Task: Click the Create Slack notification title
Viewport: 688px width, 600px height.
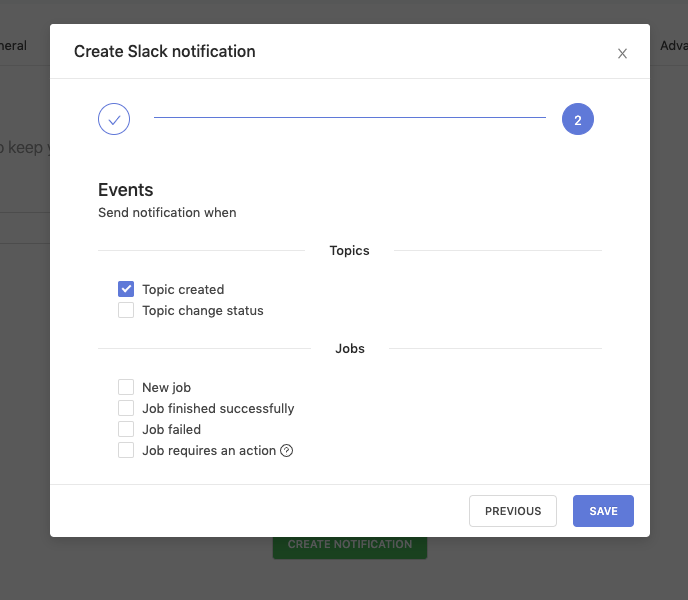Action: click(165, 51)
